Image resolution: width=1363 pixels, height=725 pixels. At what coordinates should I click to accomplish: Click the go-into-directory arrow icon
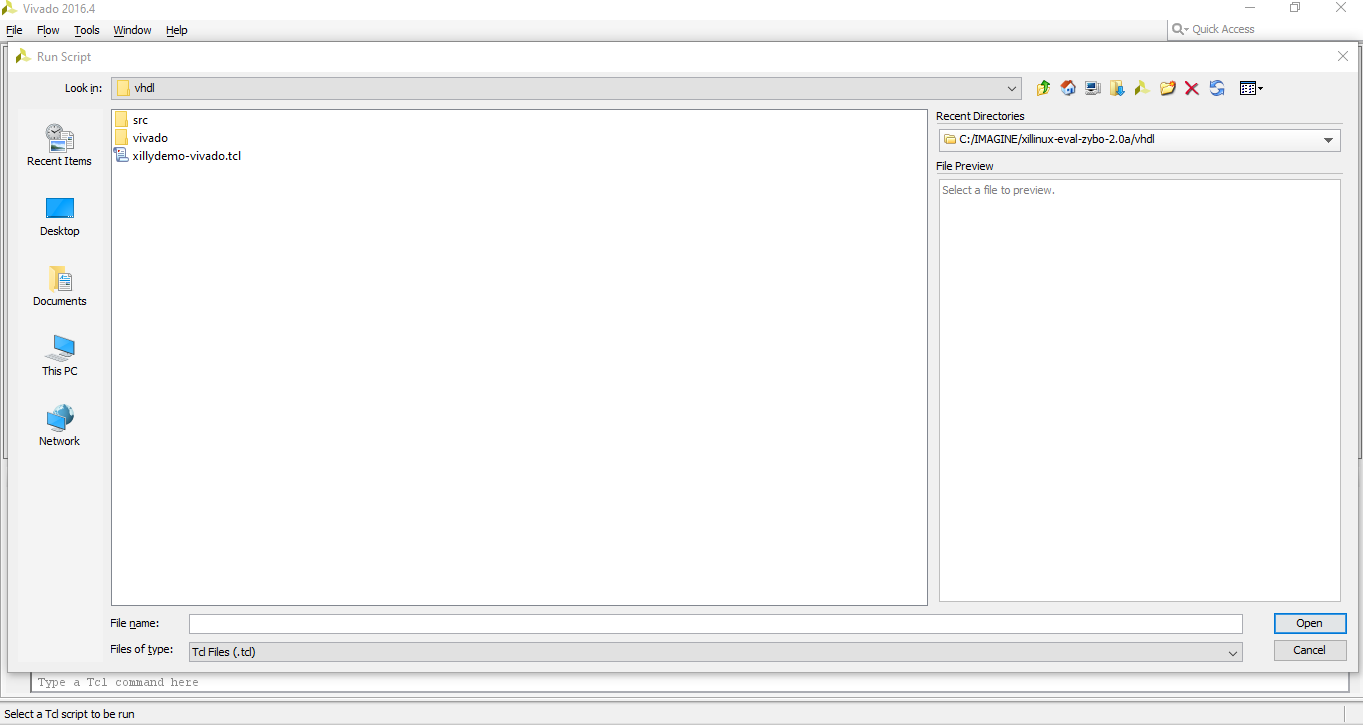1117,88
